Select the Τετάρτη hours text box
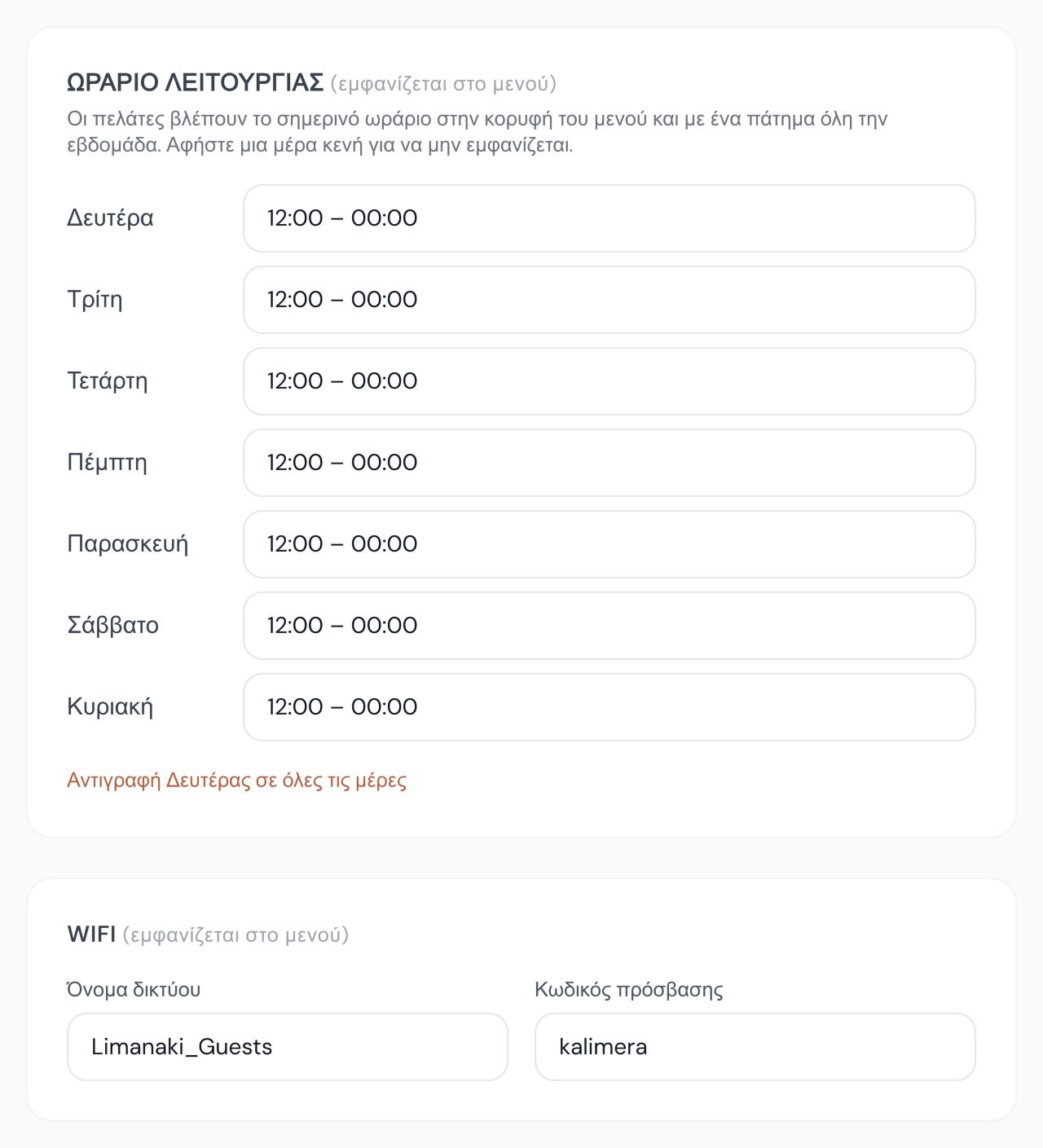1043x1148 pixels. pos(610,381)
